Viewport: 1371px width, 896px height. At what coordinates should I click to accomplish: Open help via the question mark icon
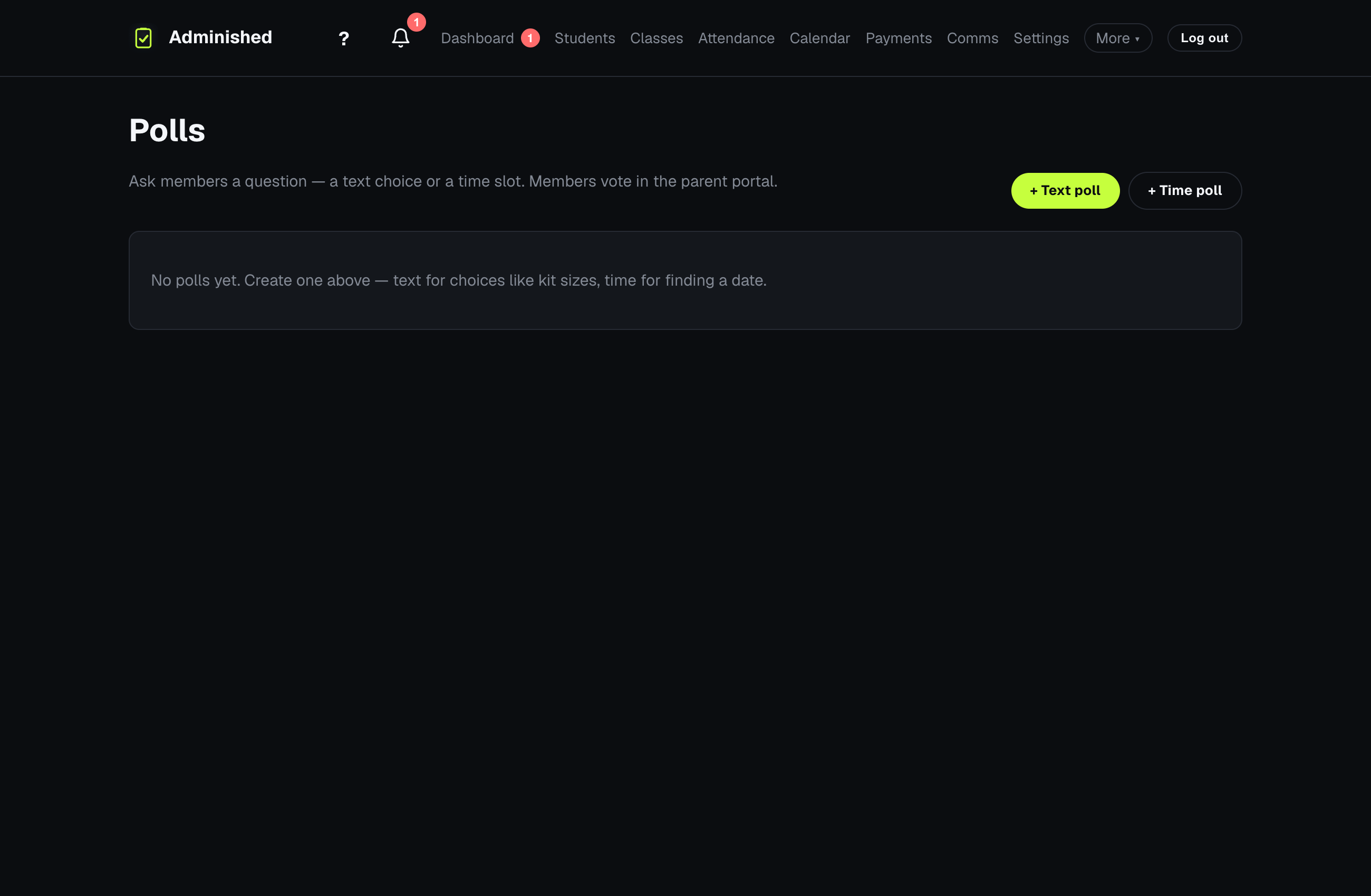coord(344,38)
